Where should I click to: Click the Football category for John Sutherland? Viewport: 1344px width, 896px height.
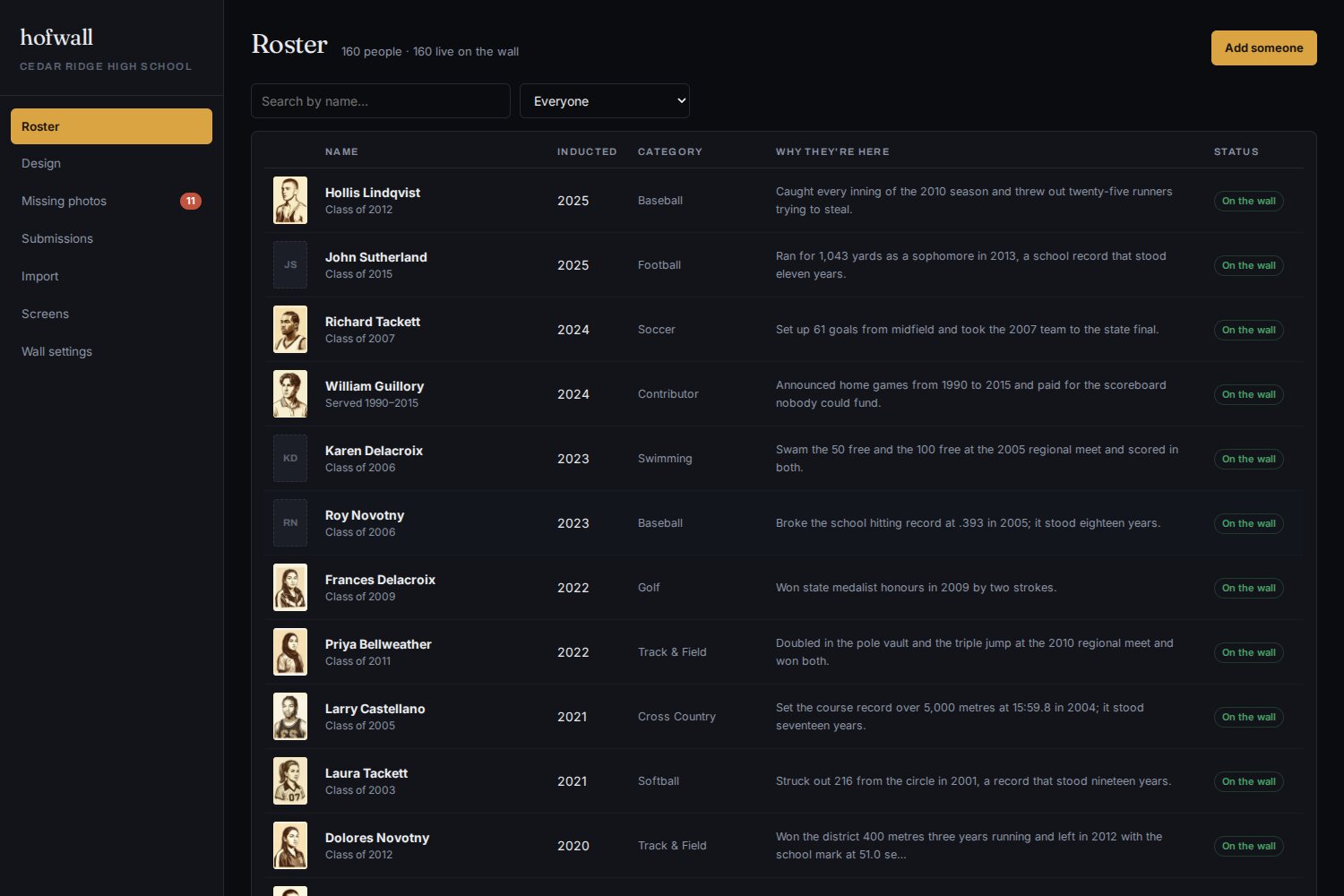[659, 265]
